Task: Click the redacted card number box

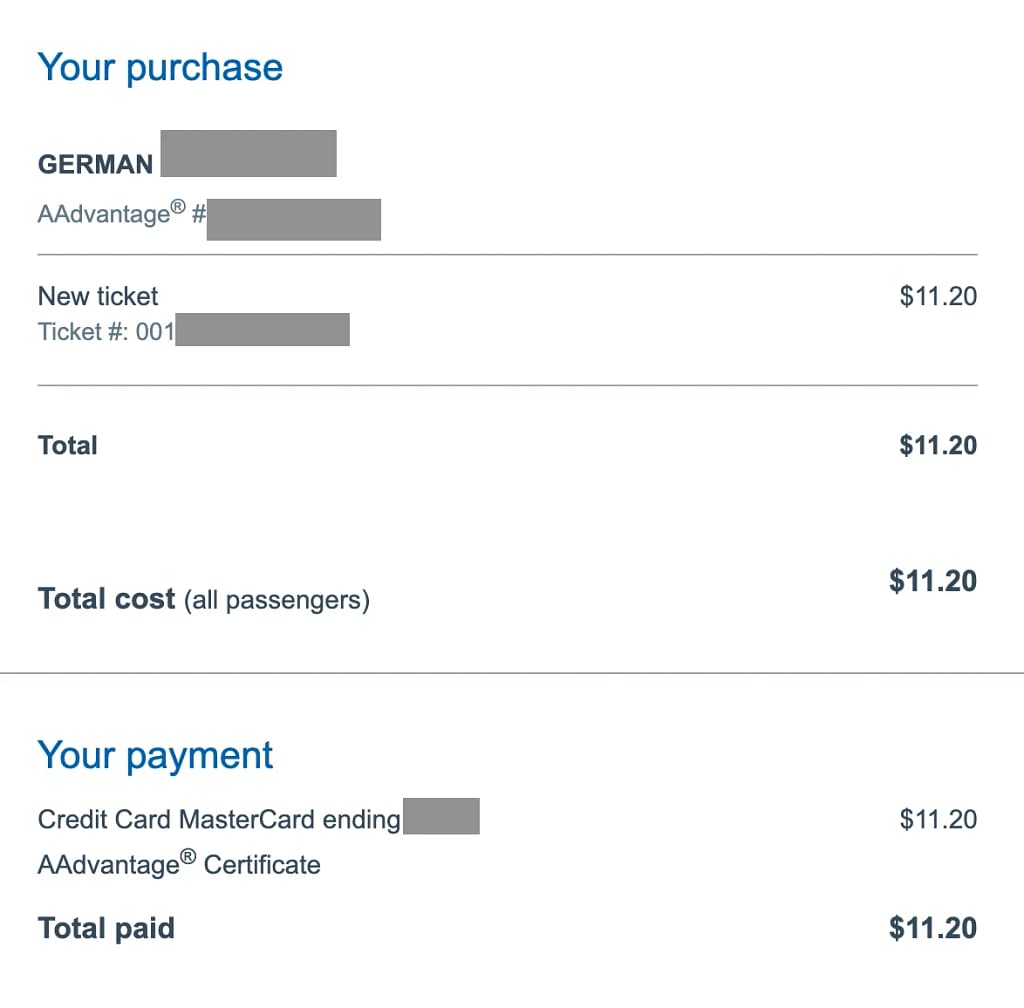Action: pyautogui.click(x=441, y=816)
